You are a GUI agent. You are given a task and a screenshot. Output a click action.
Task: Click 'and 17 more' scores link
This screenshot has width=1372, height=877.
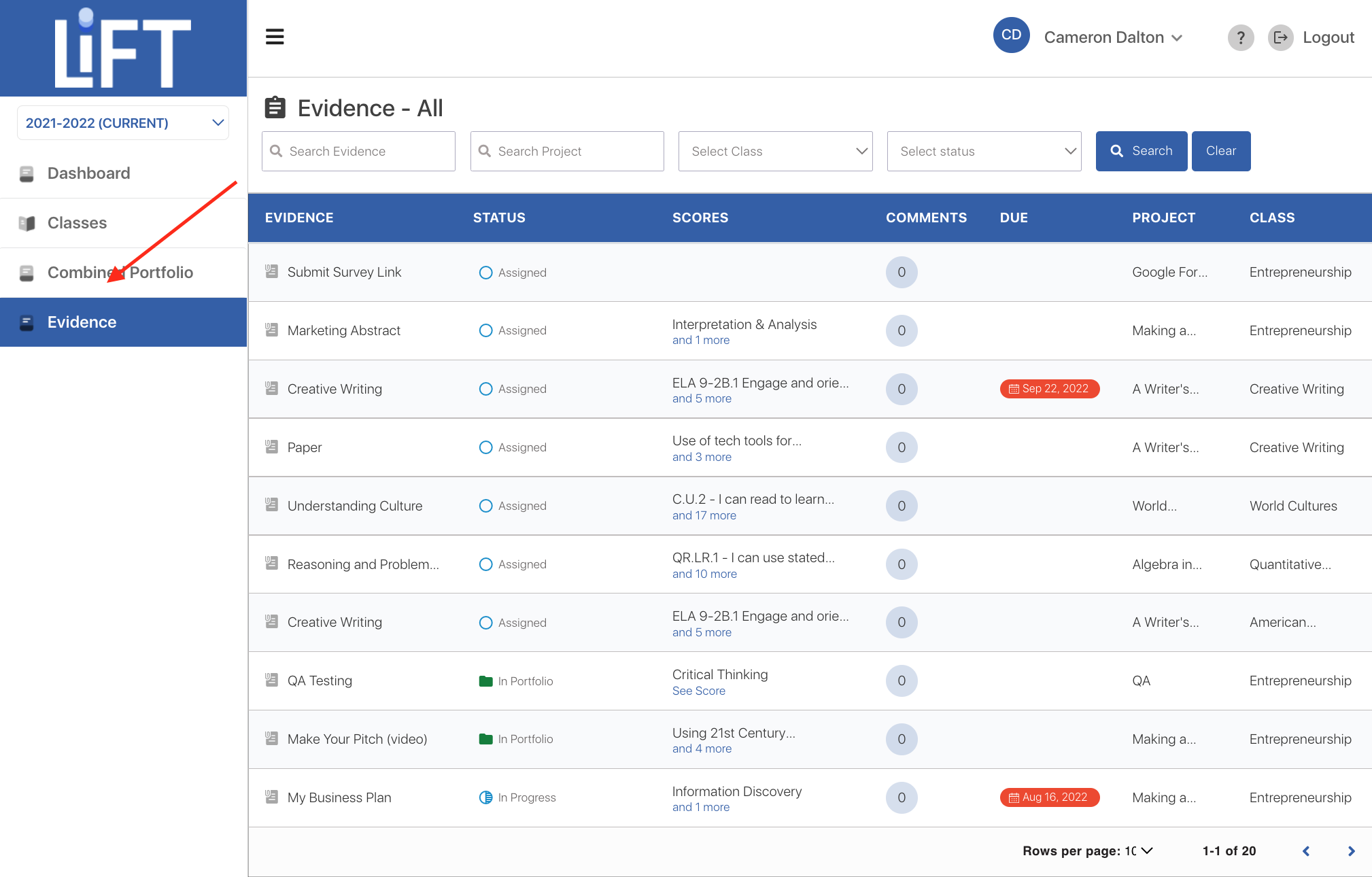704,515
